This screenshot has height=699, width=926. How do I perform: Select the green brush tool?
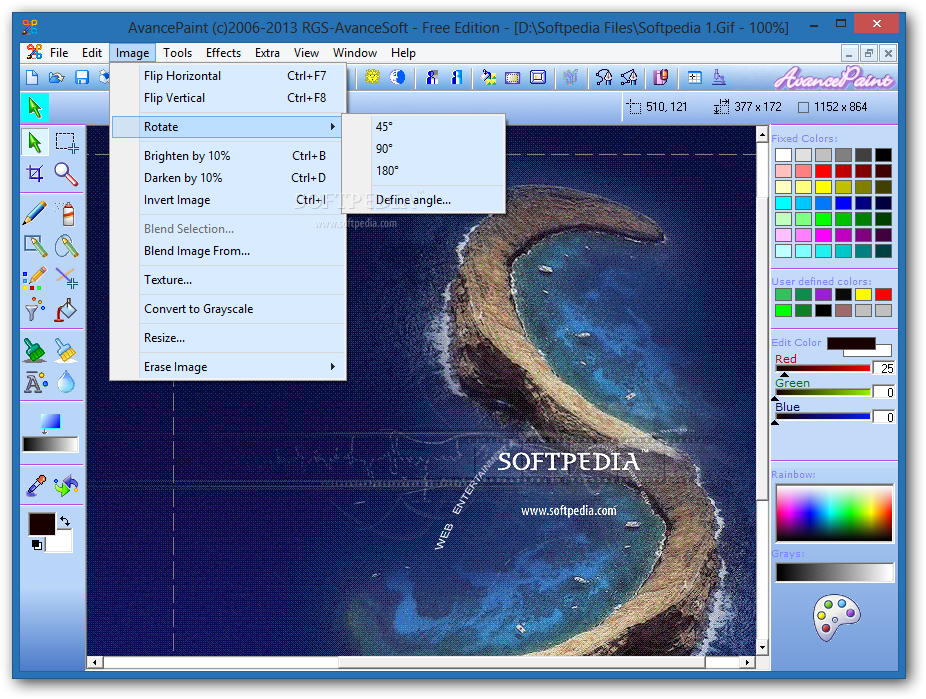click(35, 350)
